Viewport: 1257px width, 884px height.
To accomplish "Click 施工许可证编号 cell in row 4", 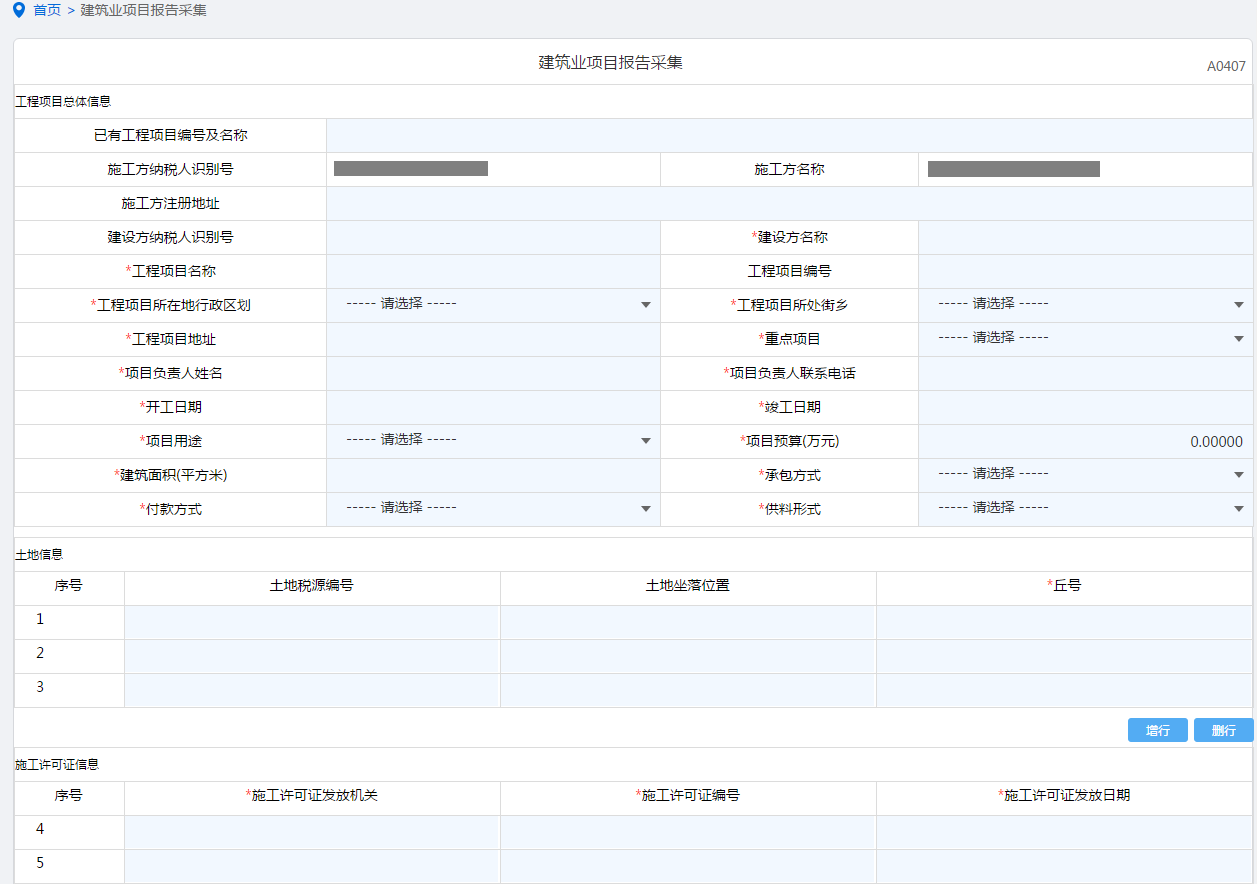I will pyautogui.click(x=688, y=833).
